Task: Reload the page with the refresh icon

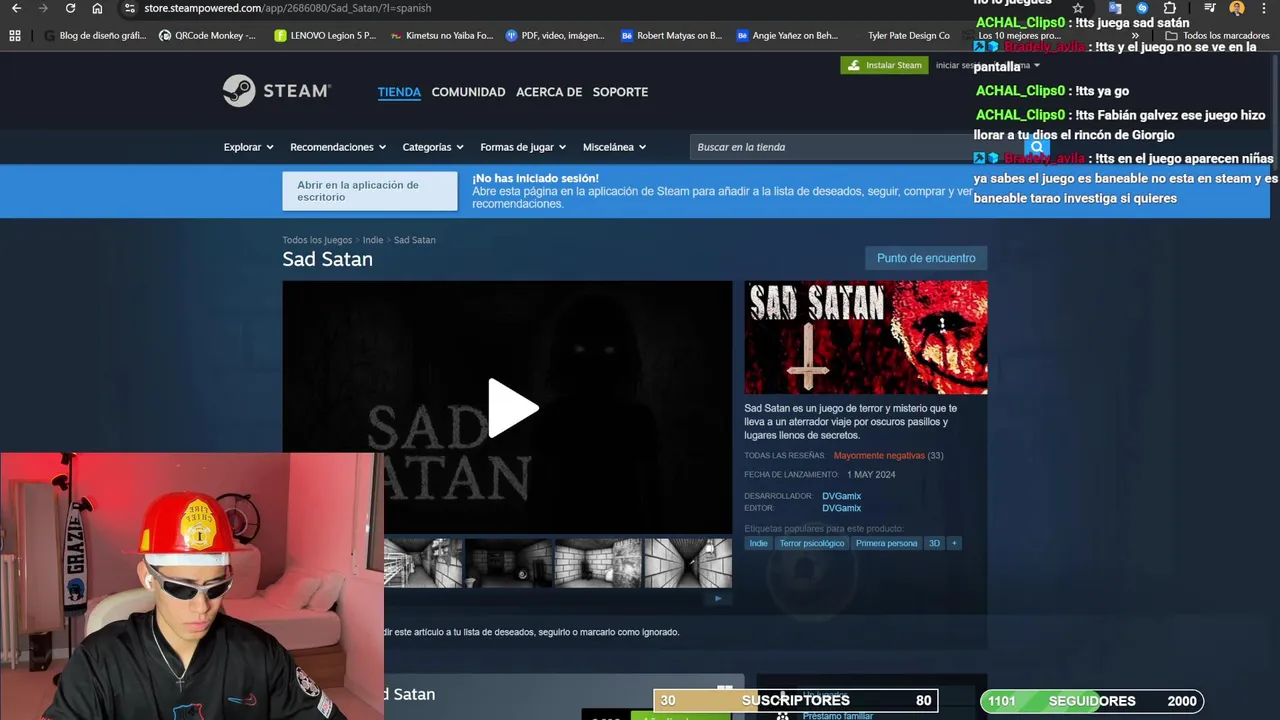Action: [x=70, y=8]
